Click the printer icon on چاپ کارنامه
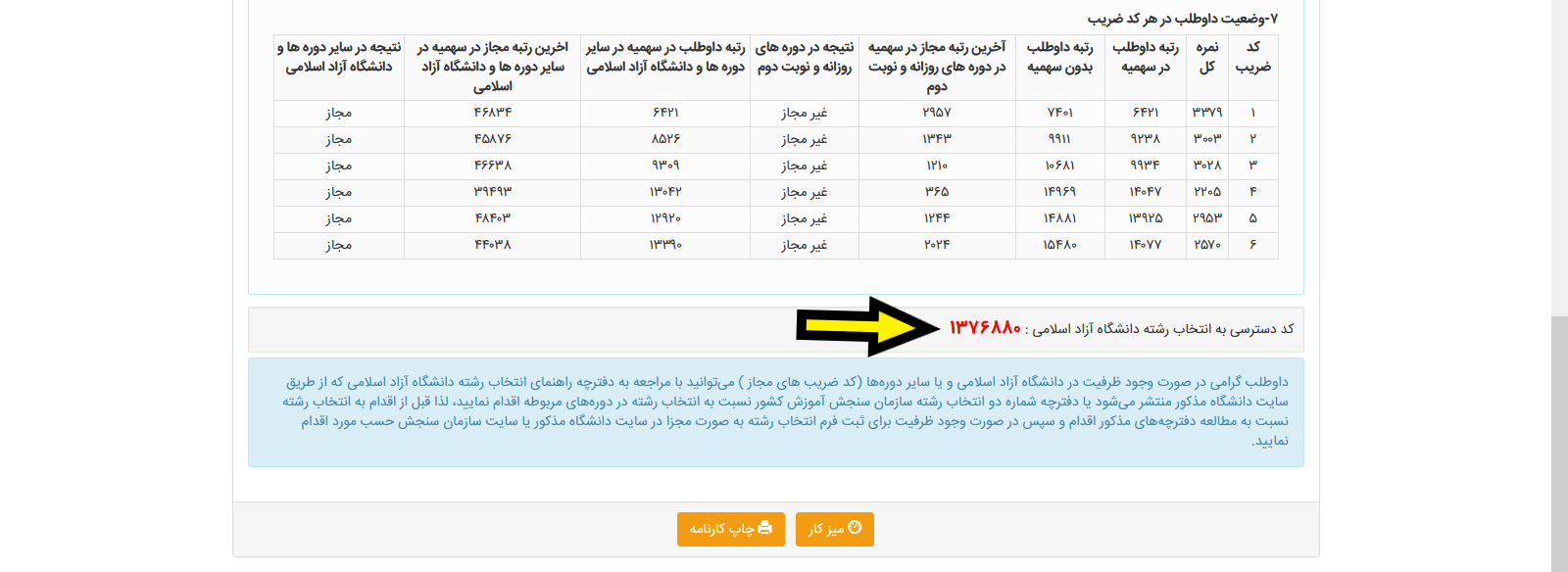Screen dimensions: 1568x572 (x=765, y=528)
